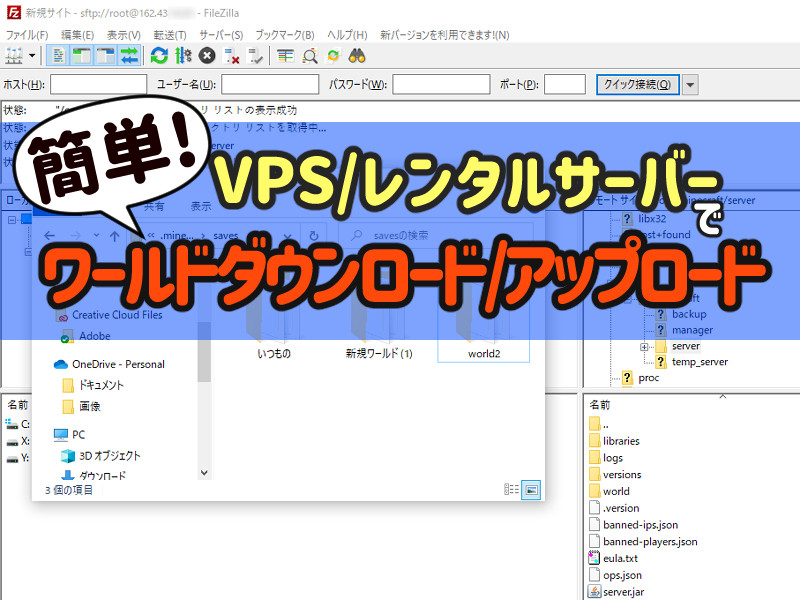Select PC in Explorer sidebar
This screenshot has height=600, width=800.
[x=69, y=435]
